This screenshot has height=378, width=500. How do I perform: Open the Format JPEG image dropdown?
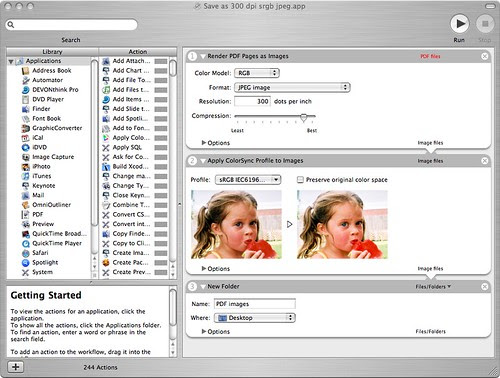tap(292, 87)
